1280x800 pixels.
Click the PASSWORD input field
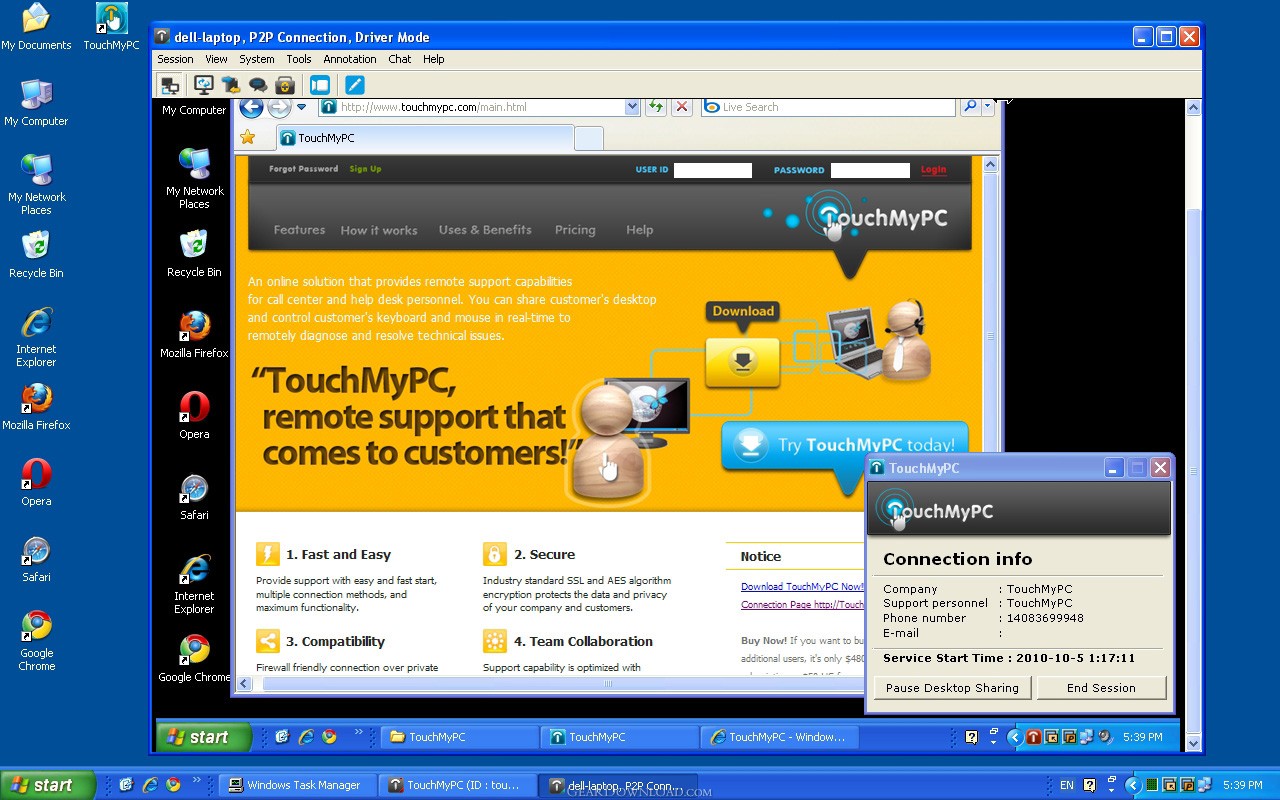click(x=870, y=170)
